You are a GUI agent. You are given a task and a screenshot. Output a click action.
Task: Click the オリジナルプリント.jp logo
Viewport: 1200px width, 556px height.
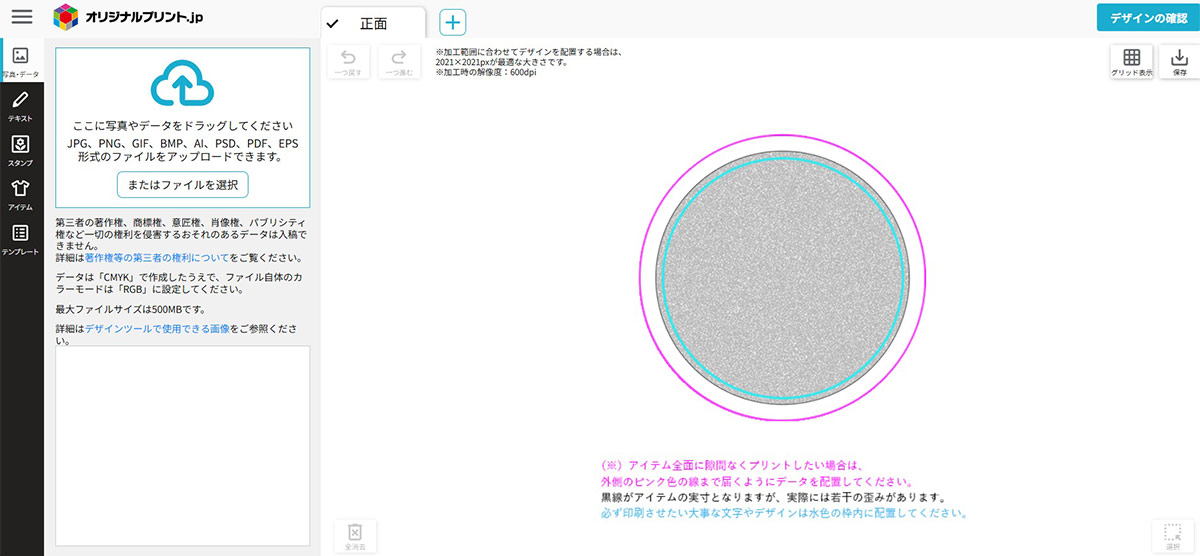[129, 17]
